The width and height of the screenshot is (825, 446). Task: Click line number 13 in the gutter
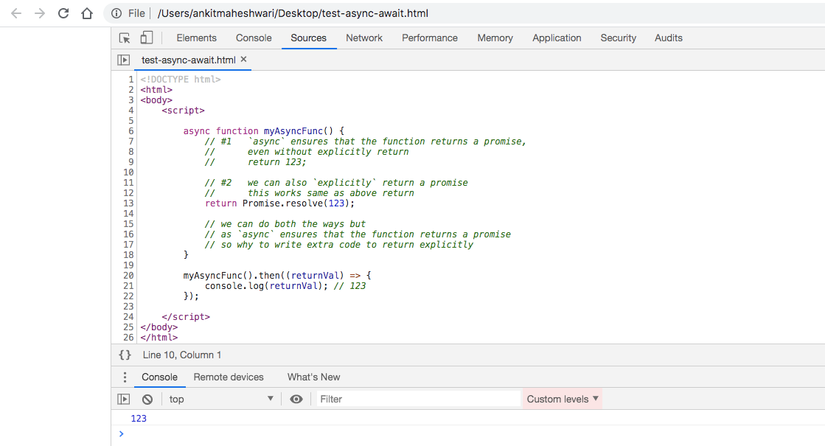coord(128,204)
